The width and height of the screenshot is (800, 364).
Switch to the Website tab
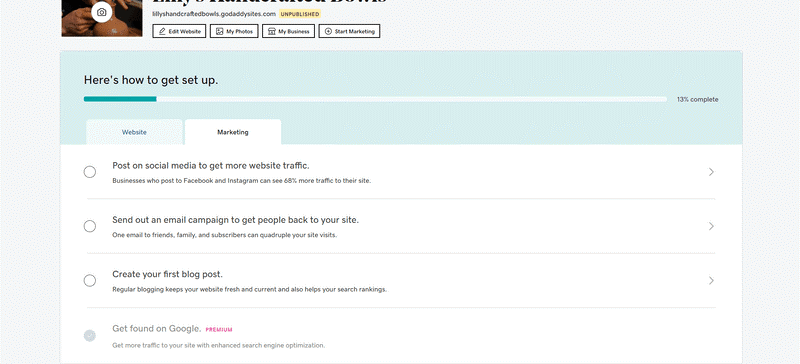pyautogui.click(x=134, y=132)
